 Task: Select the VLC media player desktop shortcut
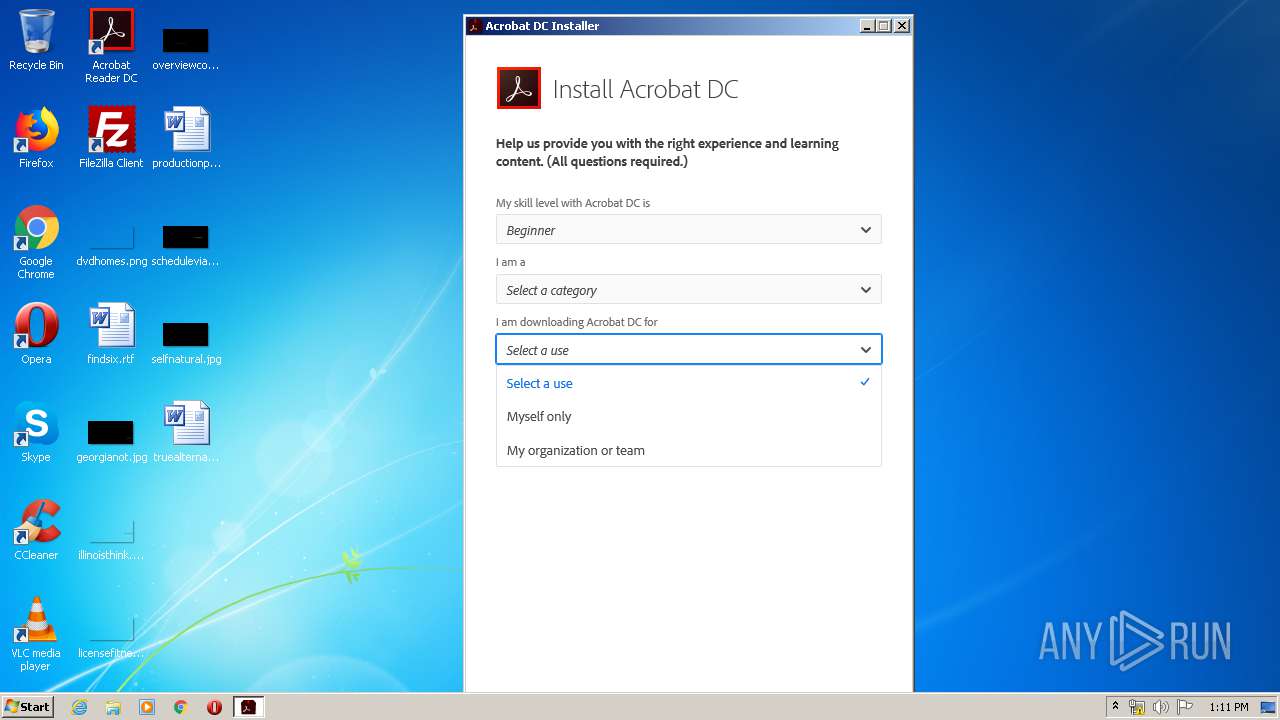point(36,634)
